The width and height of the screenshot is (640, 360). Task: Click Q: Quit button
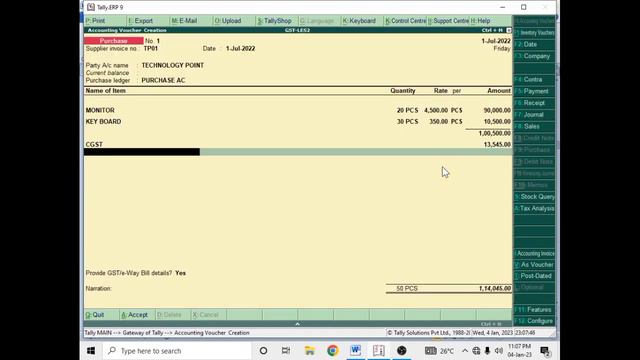pyautogui.click(x=102, y=315)
